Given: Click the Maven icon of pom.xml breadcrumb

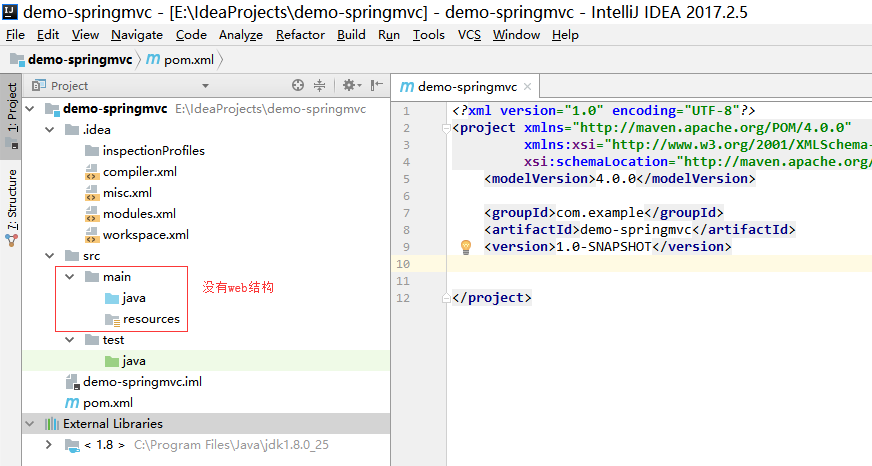Looking at the screenshot, I should click(153, 59).
